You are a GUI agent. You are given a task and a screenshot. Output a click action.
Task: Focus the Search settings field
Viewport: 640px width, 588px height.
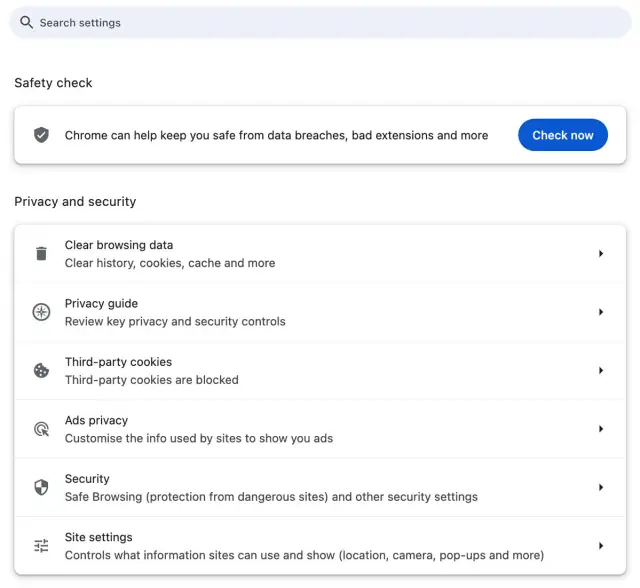(x=320, y=23)
